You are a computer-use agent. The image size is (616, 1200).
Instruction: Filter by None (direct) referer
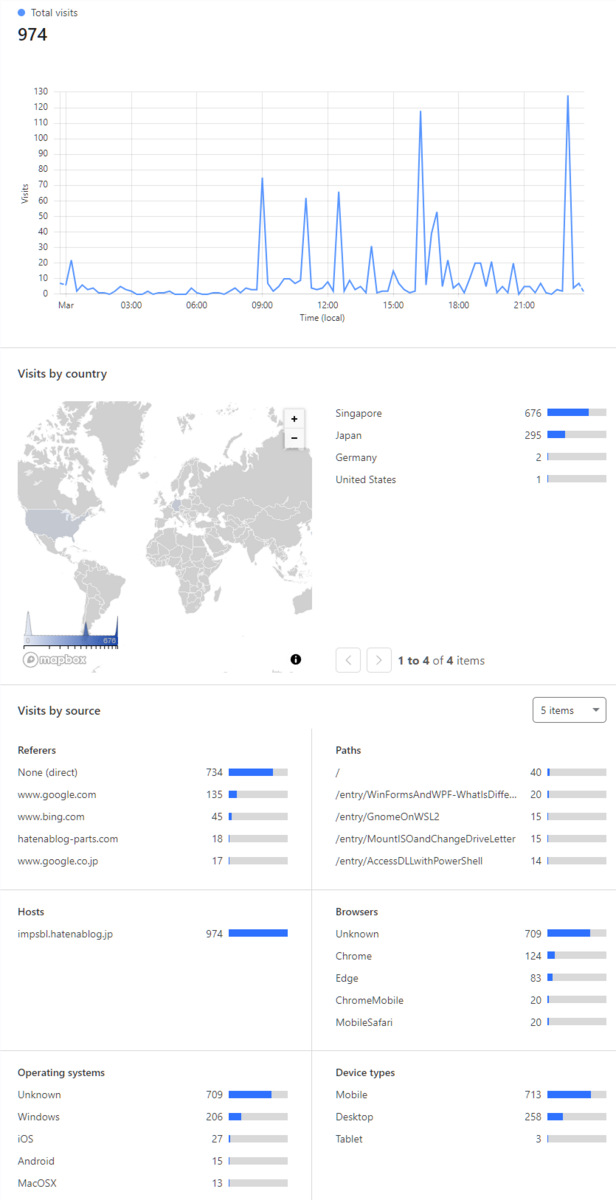point(153,772)
